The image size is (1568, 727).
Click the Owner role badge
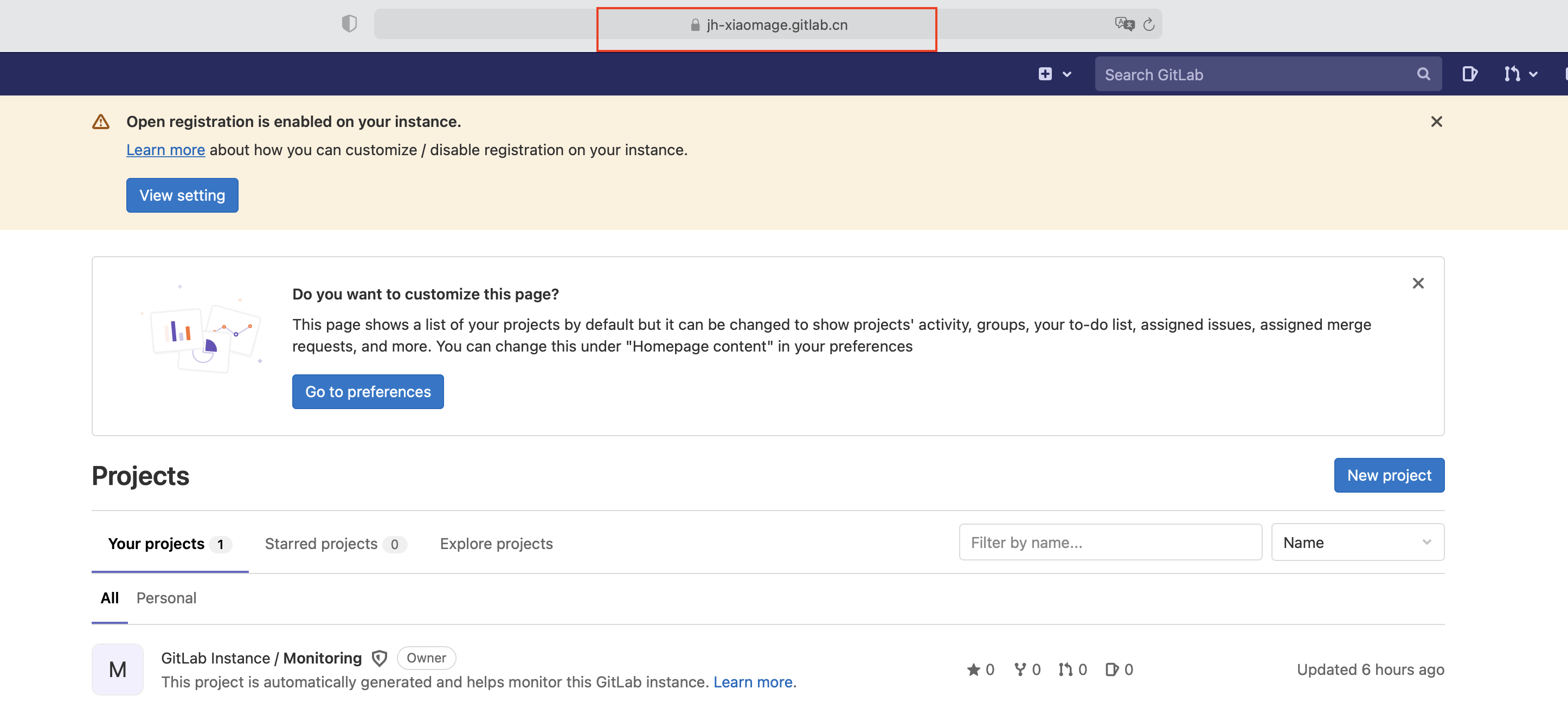426,658
